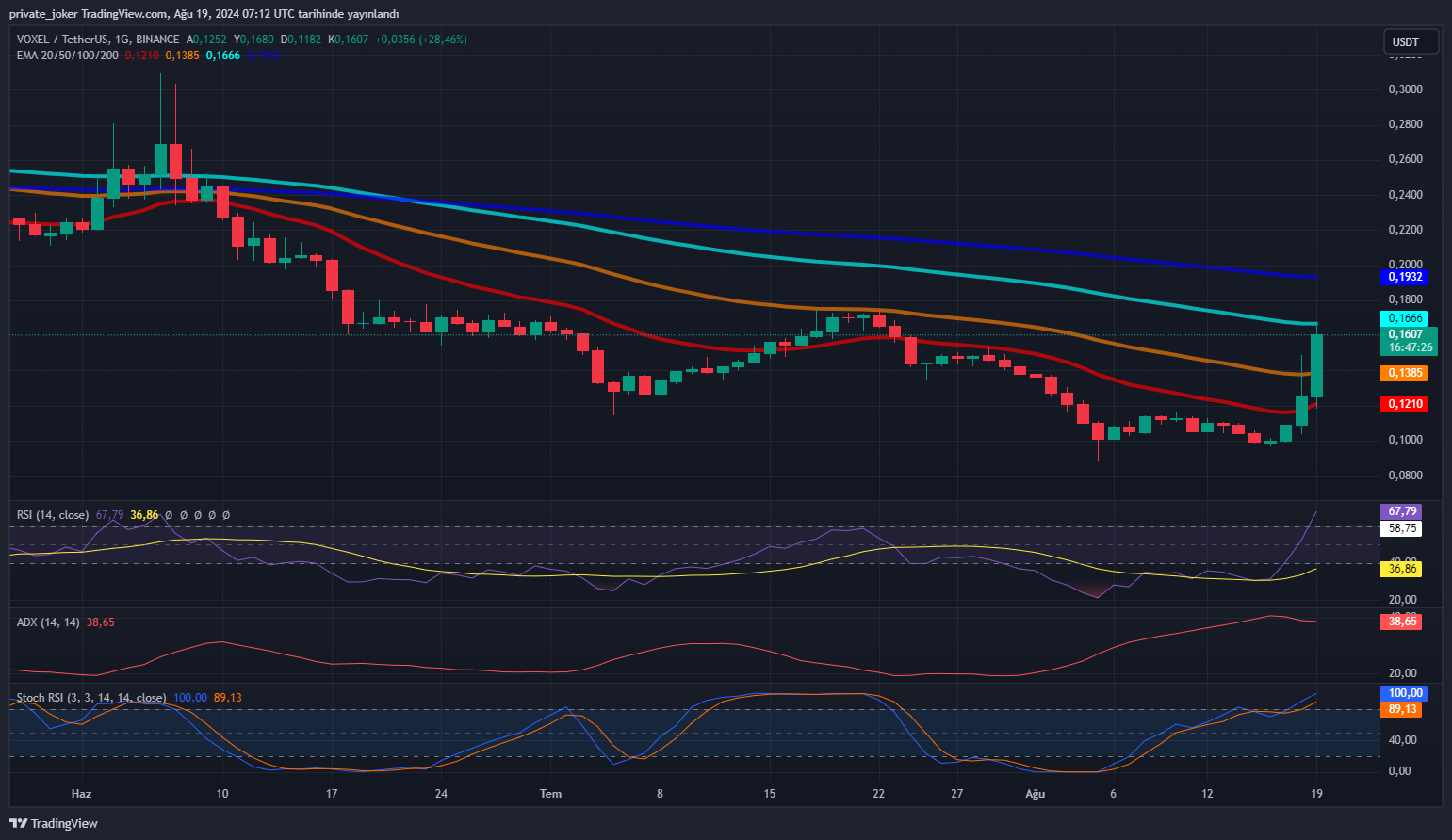Click the Stoch RSI indicator legend label
The image size is (1452, 840).
[90, 698]
